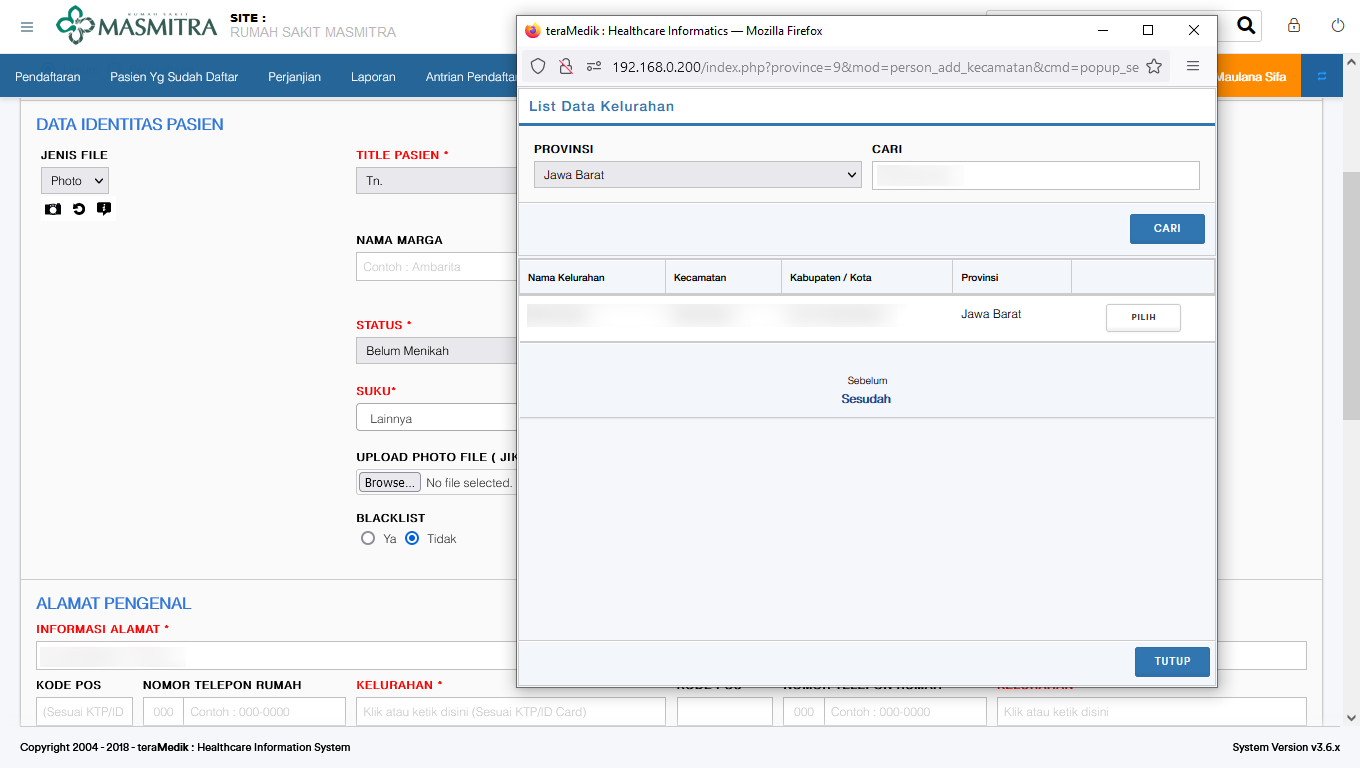Bookmark this page with the star icon

(1154, 66)
